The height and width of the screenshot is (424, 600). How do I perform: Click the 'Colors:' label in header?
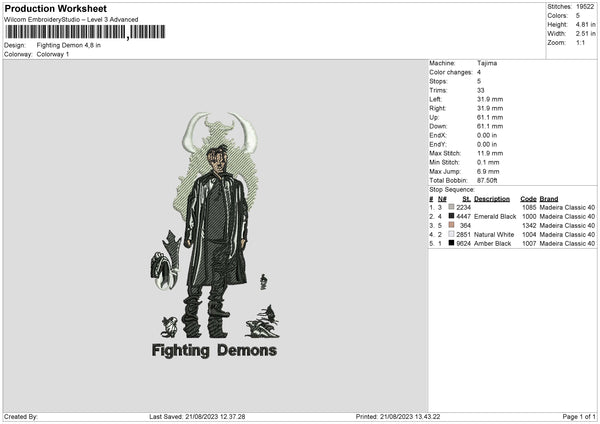[x=557, y=16]
